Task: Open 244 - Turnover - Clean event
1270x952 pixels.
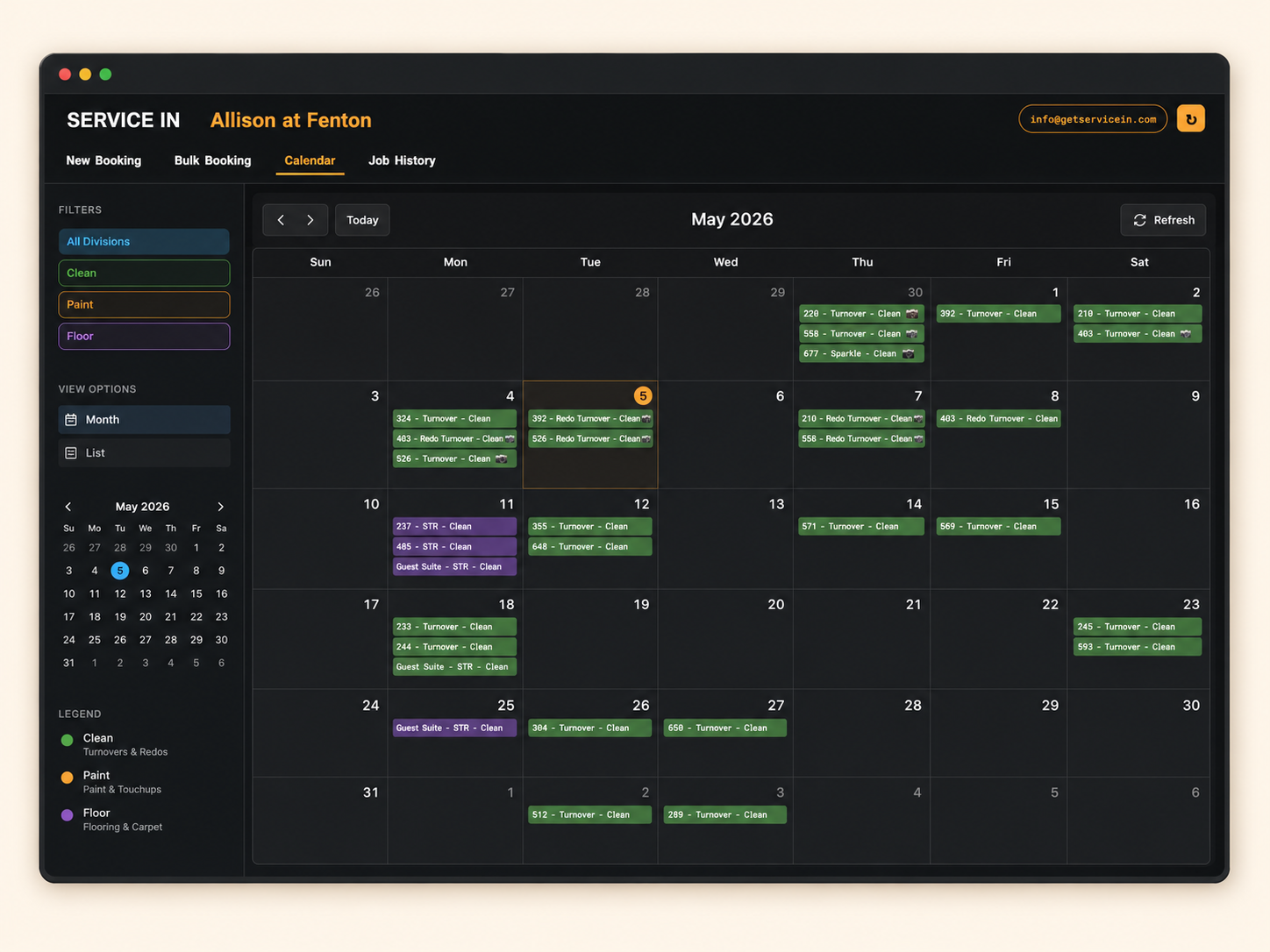Action: (x=454, y=647)
